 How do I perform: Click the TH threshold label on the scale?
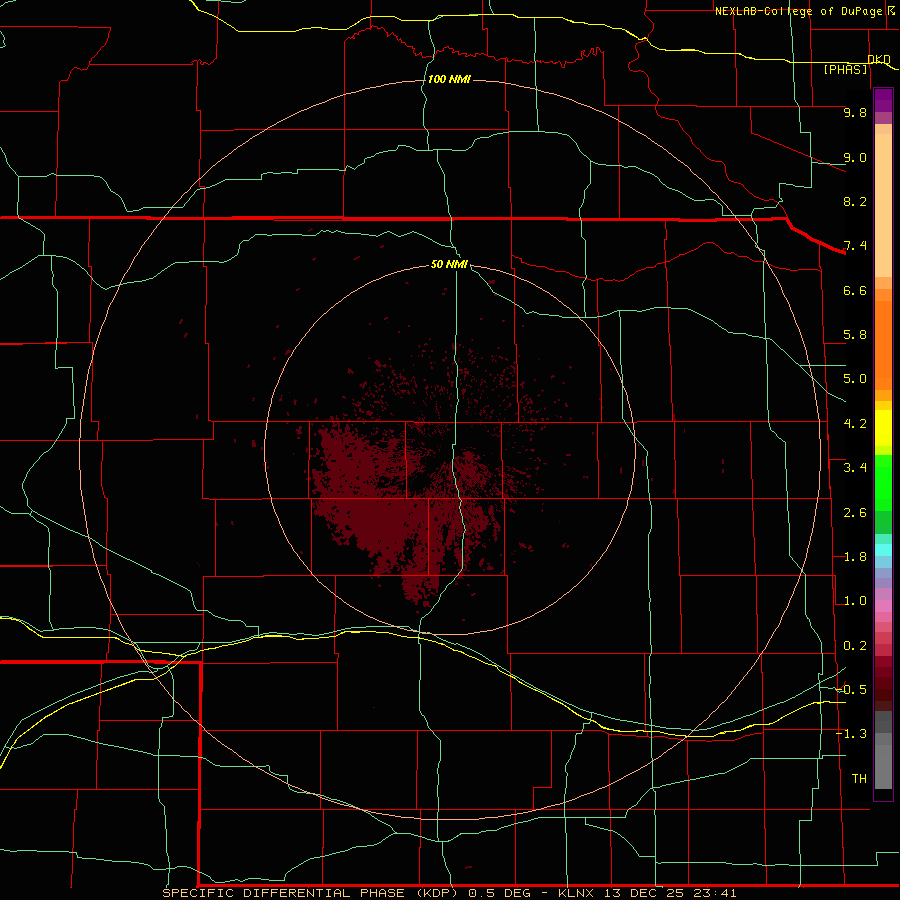tap(859, 779)
